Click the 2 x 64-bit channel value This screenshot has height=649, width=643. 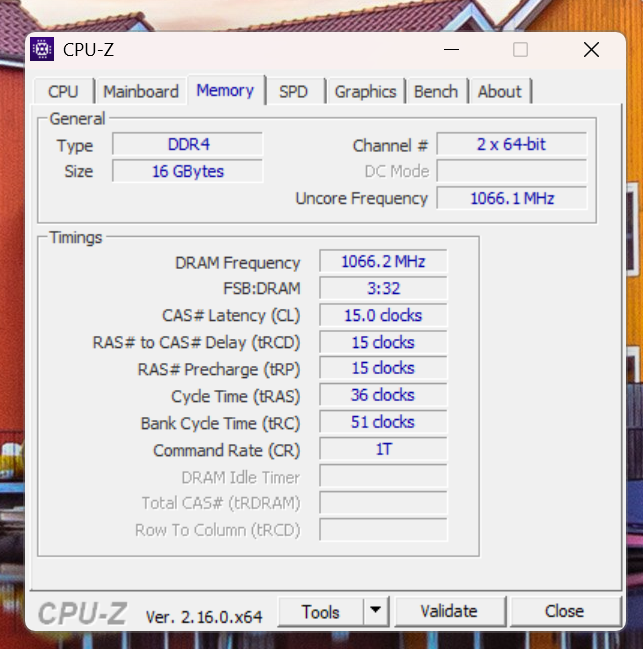[x=512, y=144]
